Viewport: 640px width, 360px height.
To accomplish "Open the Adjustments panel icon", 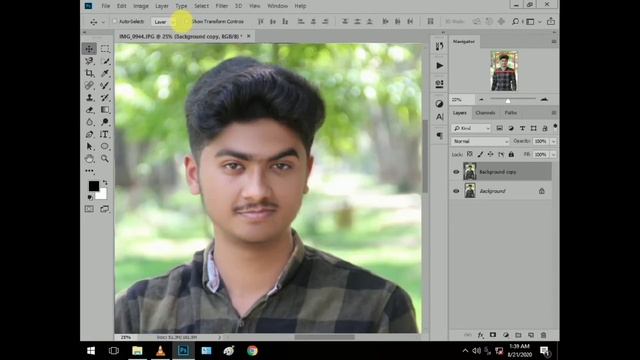I will 439,104.
